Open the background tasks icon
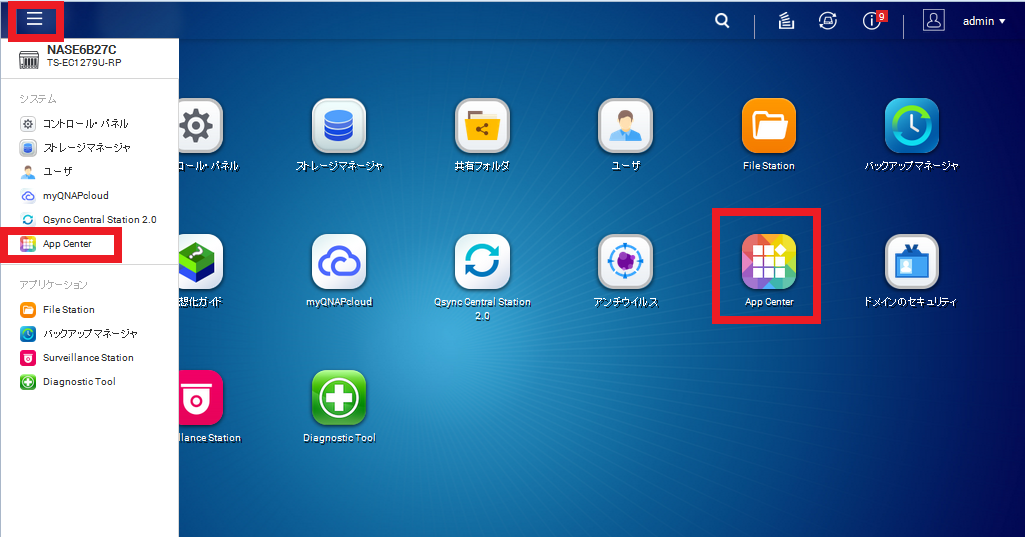The width and height of the screenshot is (1025, 537). pyautogui.click(x=786, y=21)
